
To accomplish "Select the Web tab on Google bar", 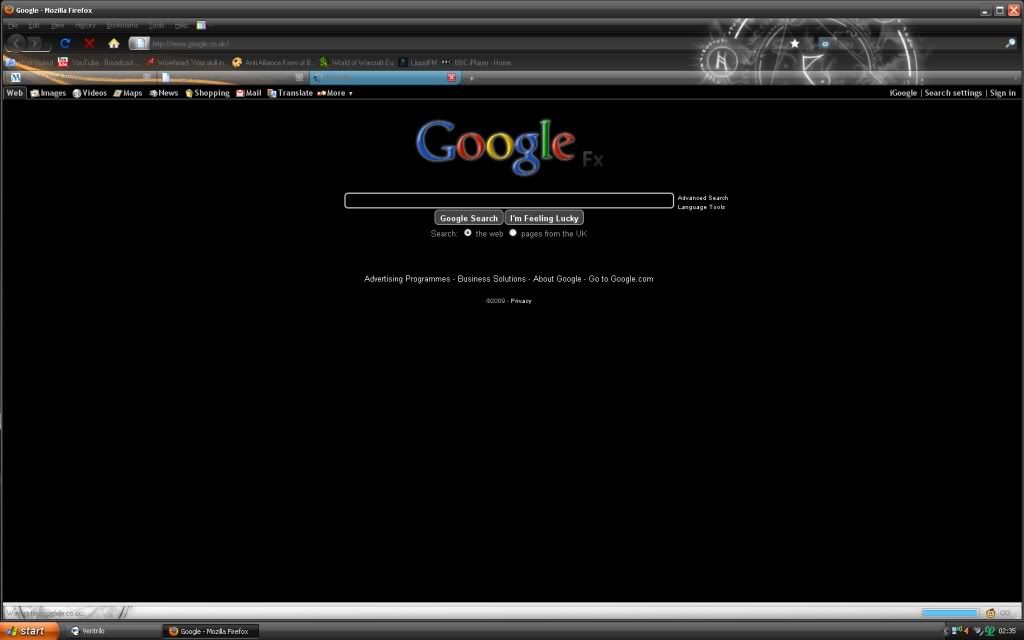I will (14, 93).
